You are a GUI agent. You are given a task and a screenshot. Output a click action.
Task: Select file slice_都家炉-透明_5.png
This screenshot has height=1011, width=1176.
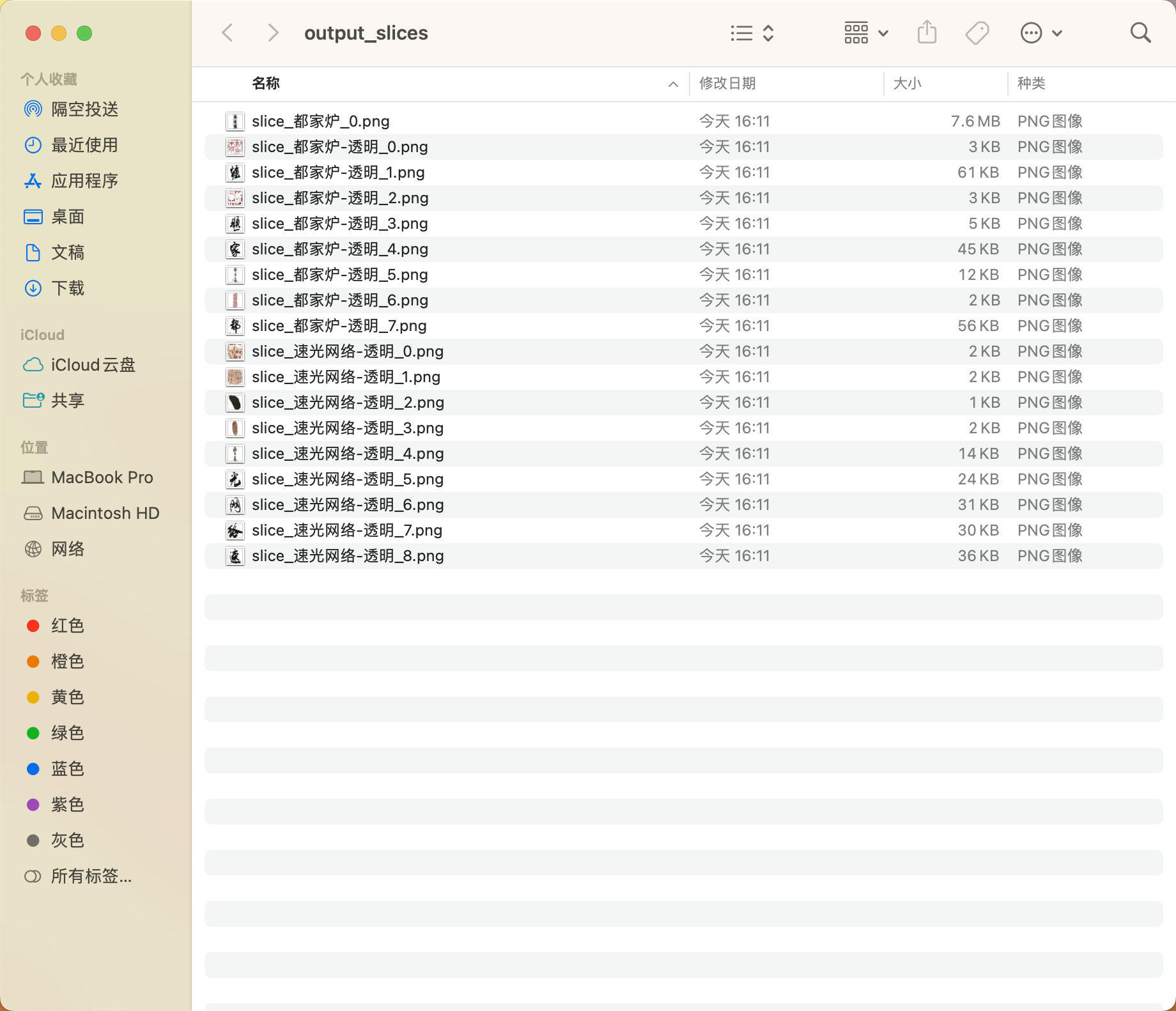pyautogui.click(x=683, y=275)
